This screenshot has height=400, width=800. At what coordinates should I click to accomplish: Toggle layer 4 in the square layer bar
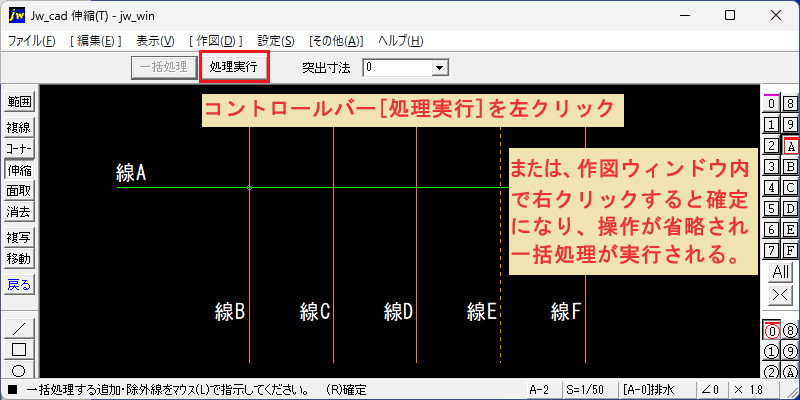[x=772, y=188]
